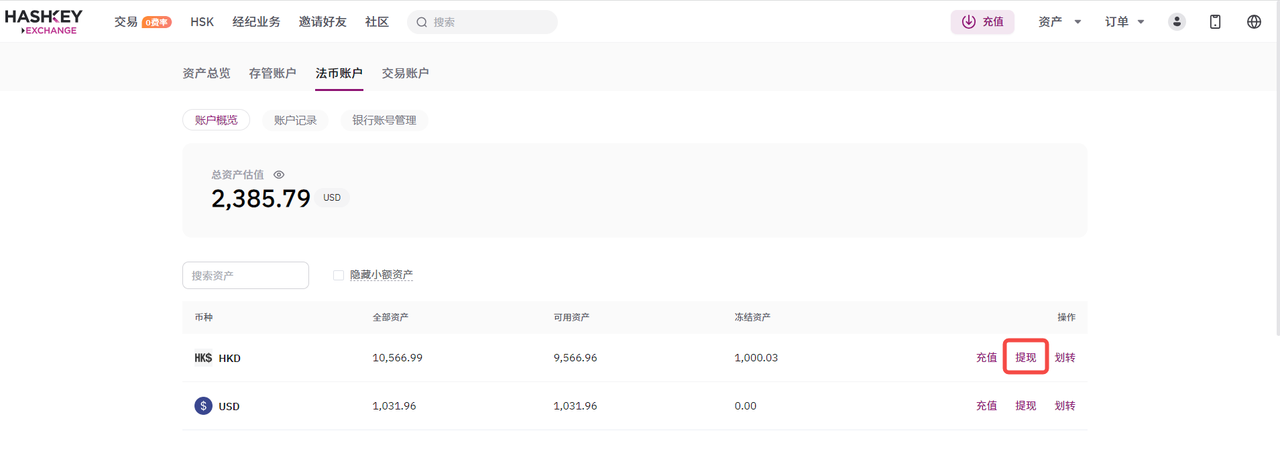Click the HKD currency icon

pos(203,358)
